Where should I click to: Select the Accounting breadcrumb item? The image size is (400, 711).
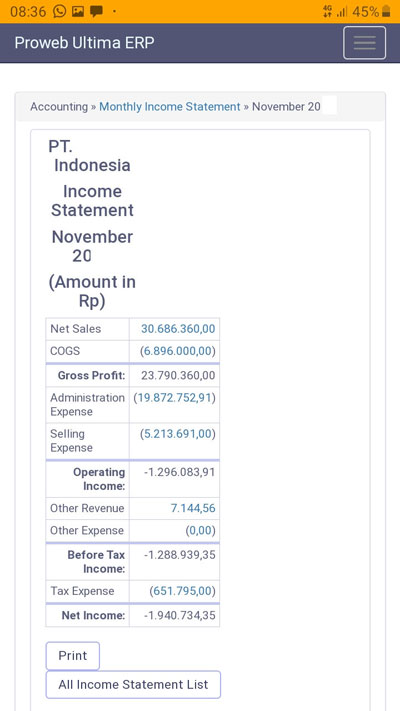click(x=59, y=107)
